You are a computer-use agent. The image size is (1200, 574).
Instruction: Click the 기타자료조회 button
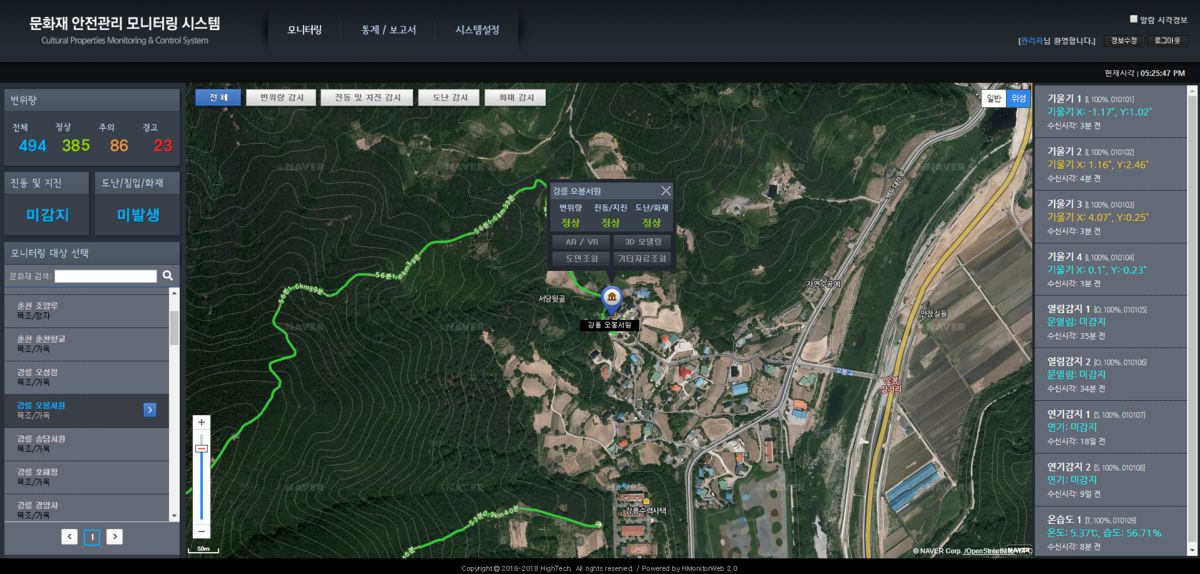[x=642, y=259]
